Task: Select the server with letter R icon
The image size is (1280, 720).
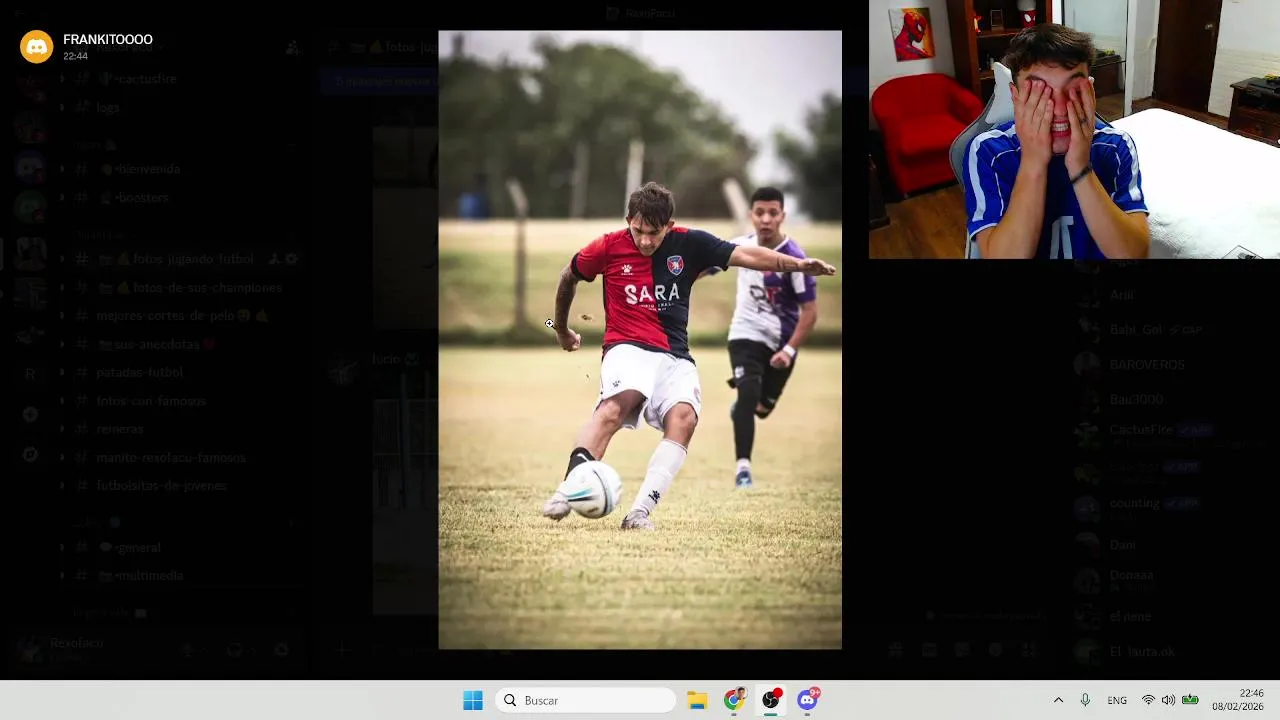Action: [x=30, y=374]
